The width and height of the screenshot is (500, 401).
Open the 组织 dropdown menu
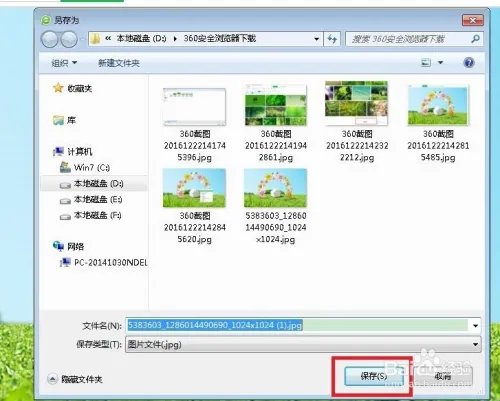(64, 63)
